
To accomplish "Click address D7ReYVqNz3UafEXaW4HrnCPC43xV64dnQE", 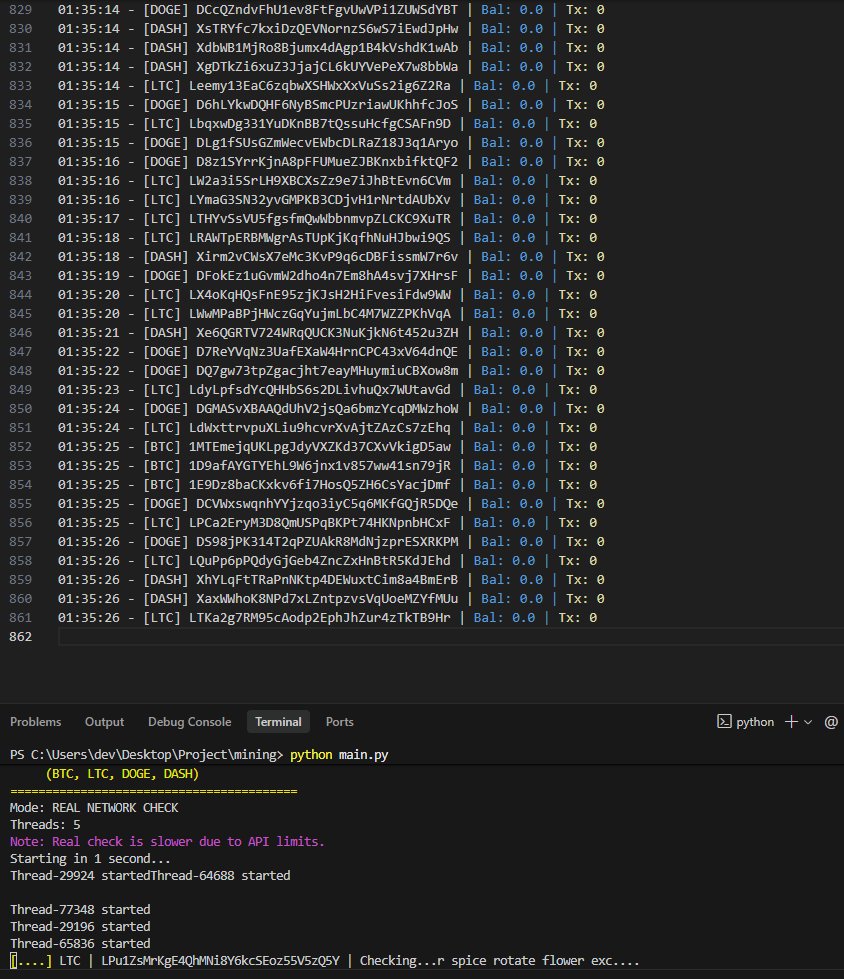I will (x=327, y=352).
